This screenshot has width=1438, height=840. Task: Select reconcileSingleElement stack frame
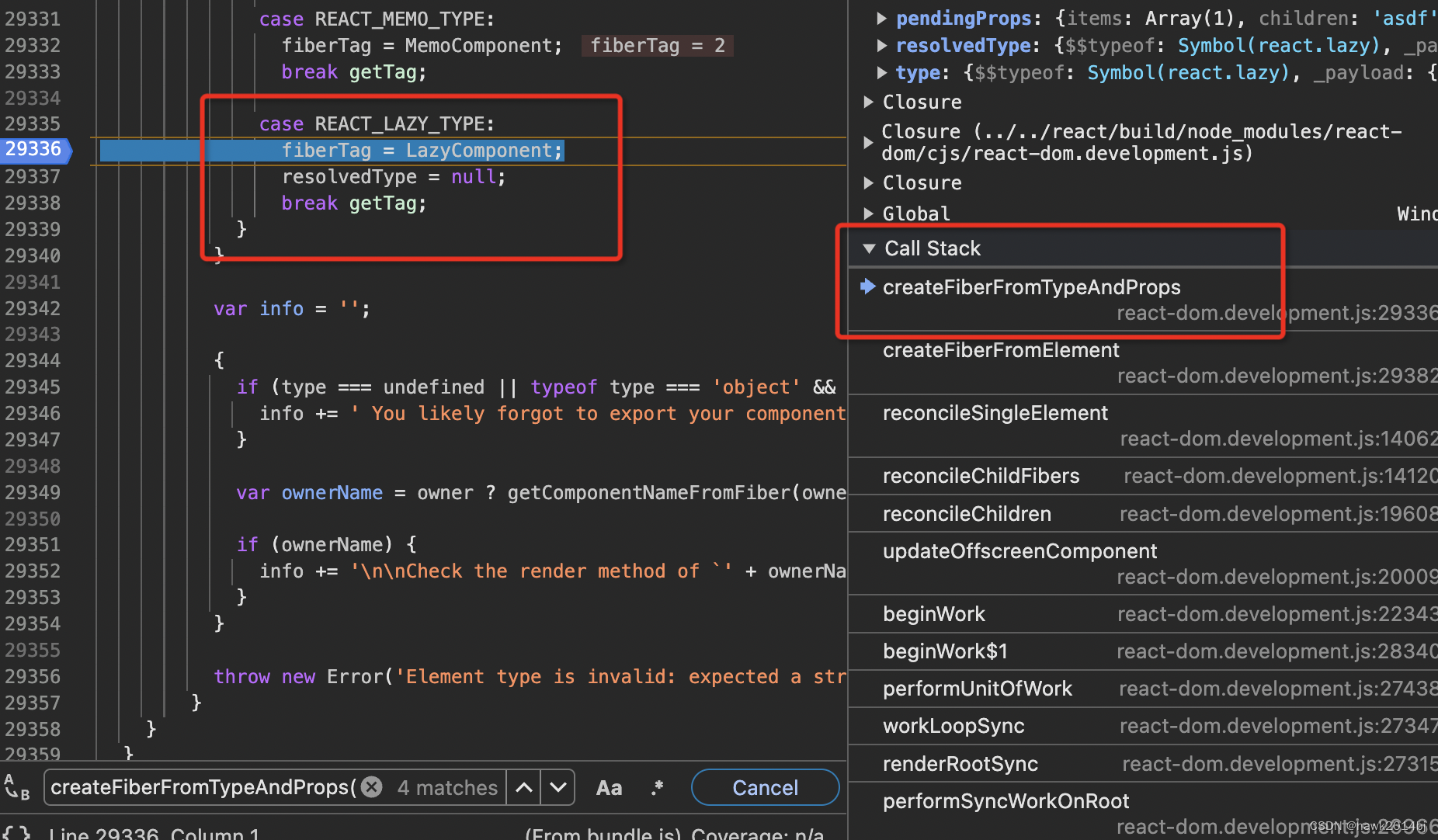point(1143,425)
